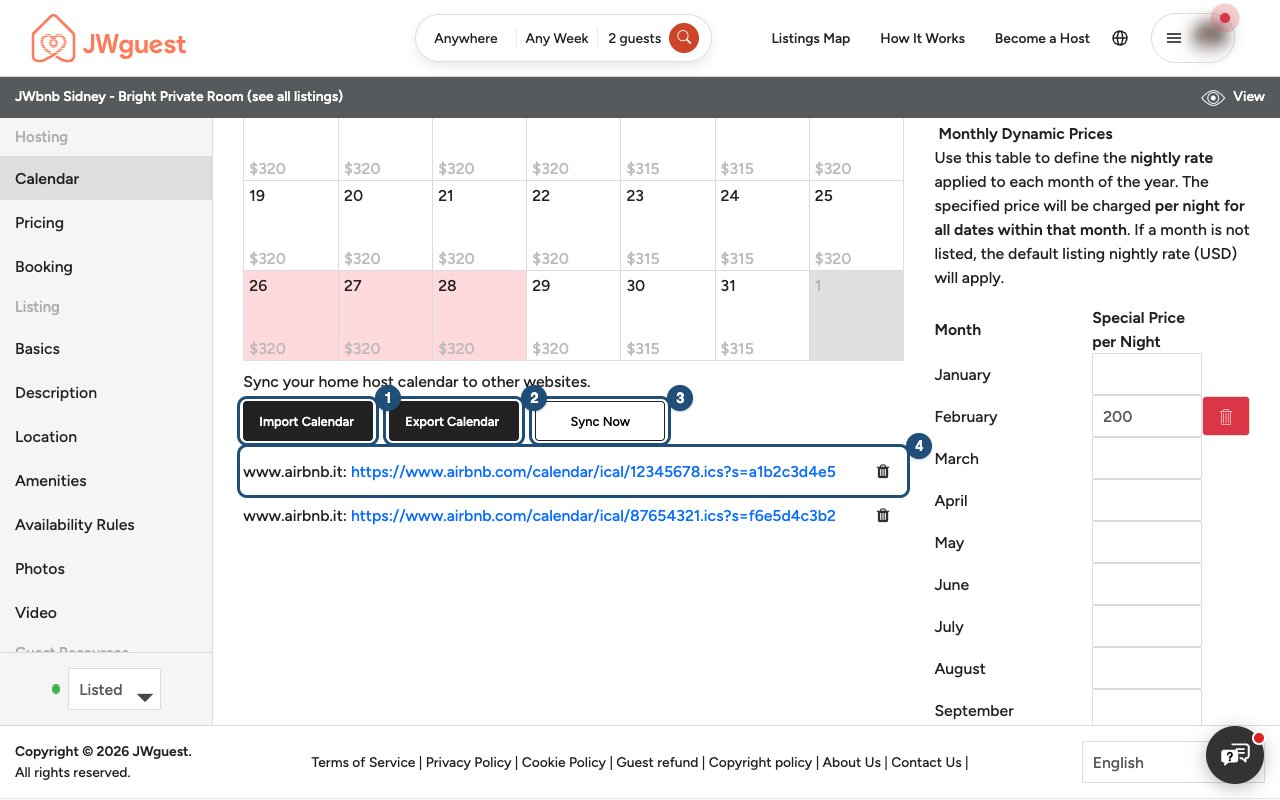Select calendar day 29

pyautogui.click(x=574, y=316)
